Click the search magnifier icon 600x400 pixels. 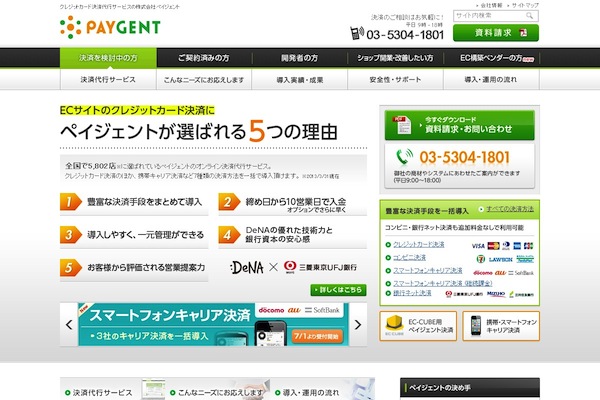point(529,16)
